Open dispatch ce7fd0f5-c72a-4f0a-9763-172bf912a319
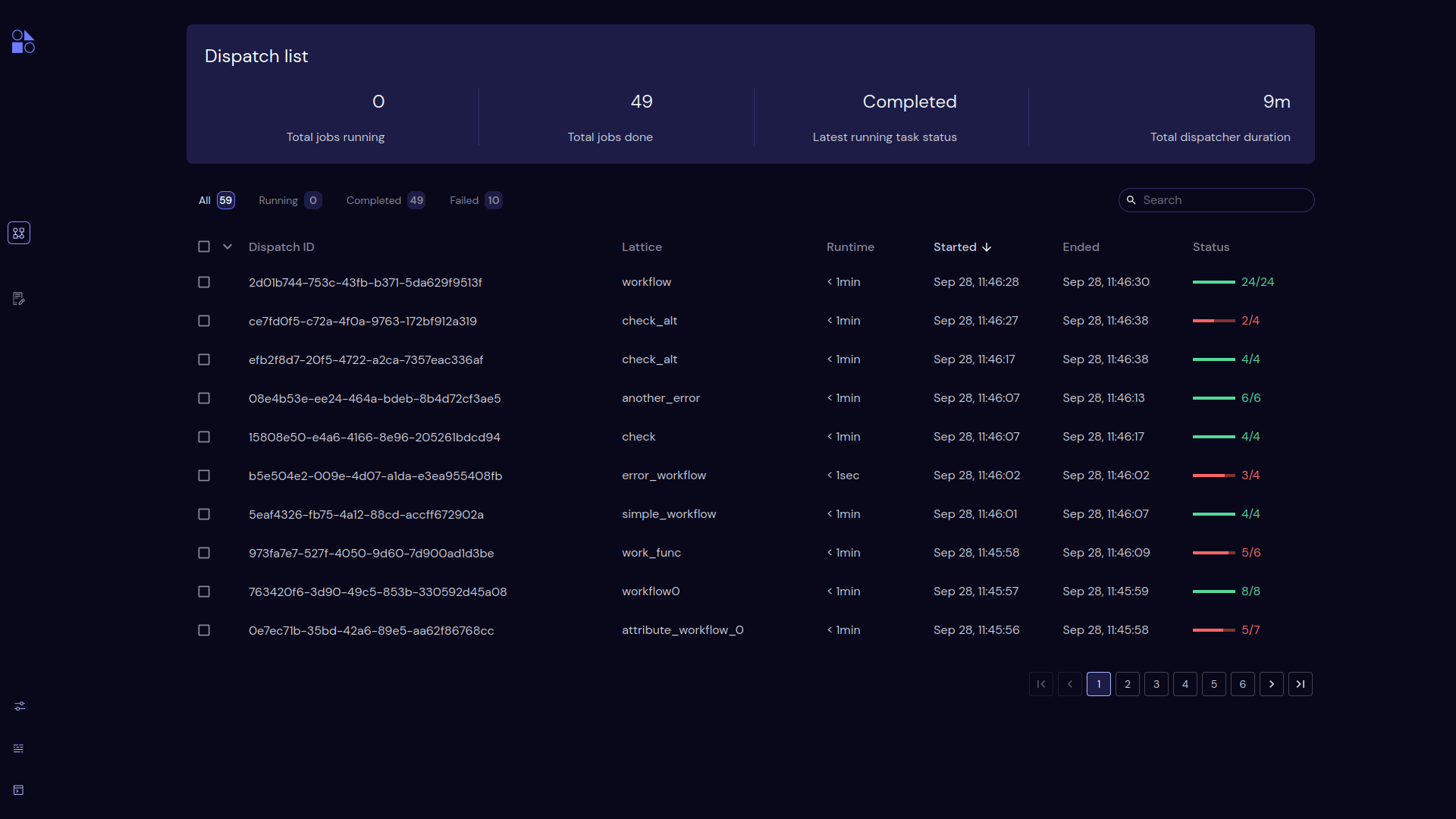This screenshot has width=1456, height=819. [x=362, y=321]
